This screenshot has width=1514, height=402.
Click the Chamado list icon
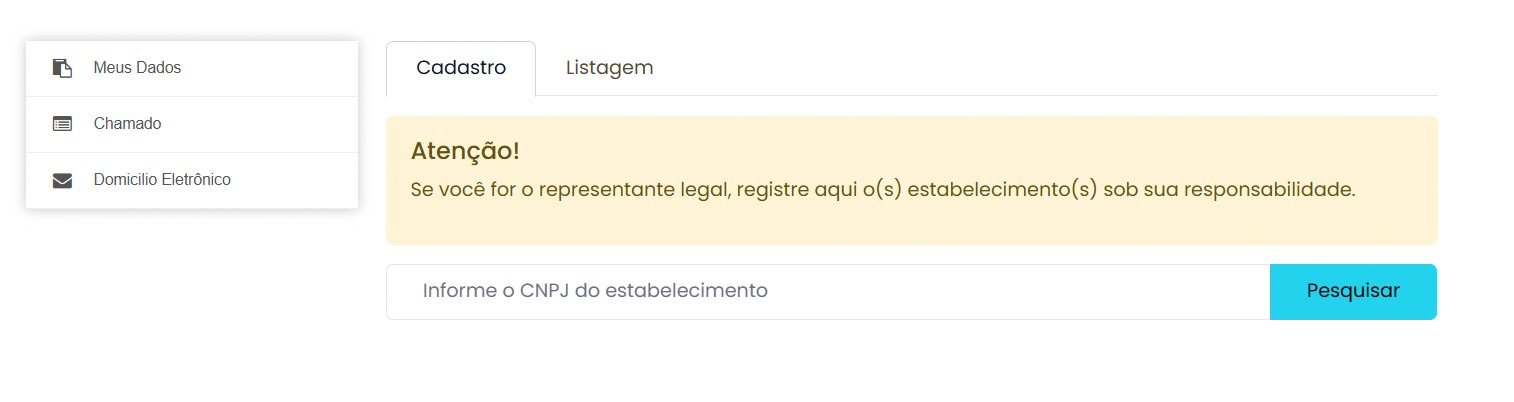point(62,124)
